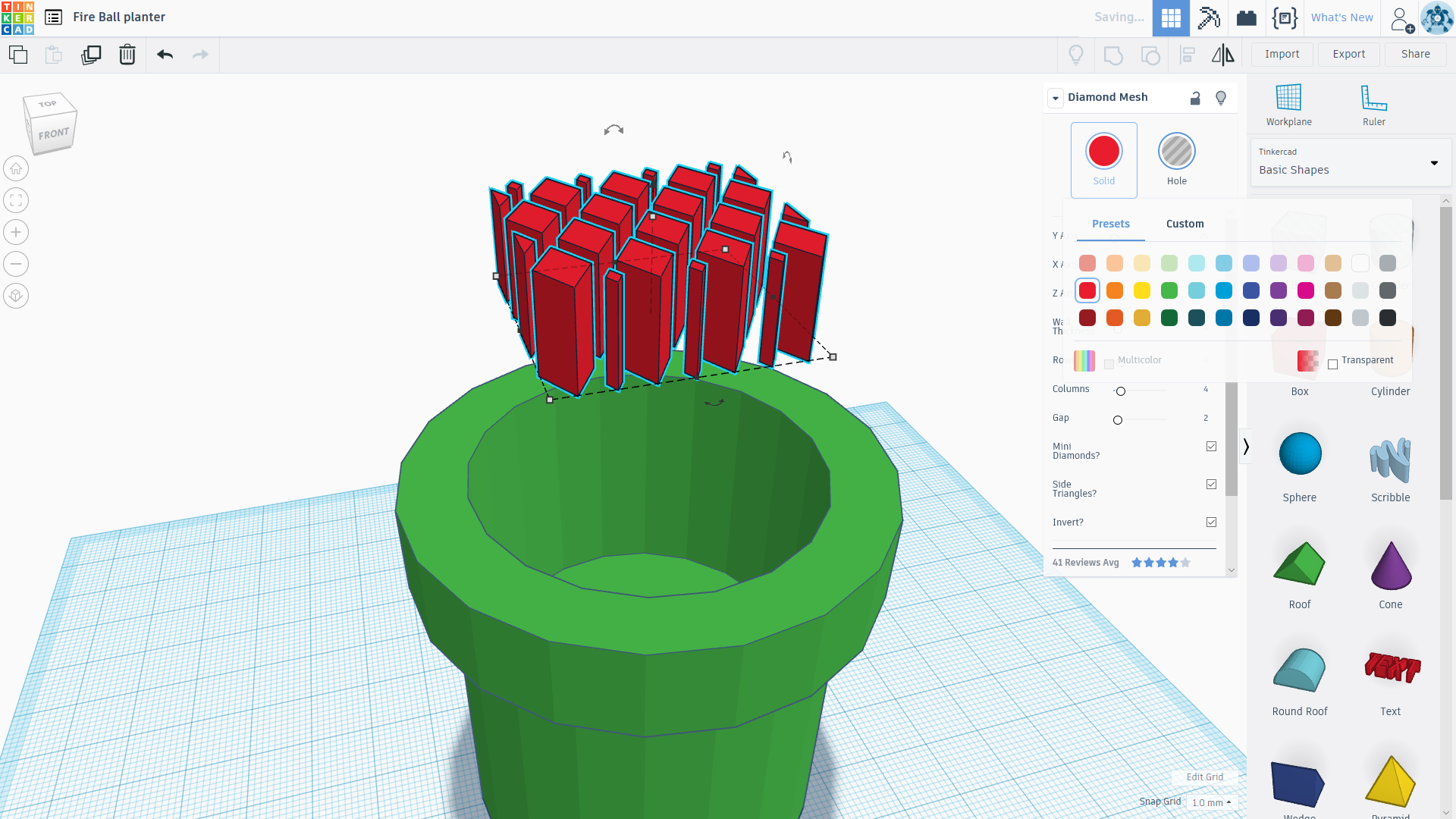Open the Codeblocks bracket icon

(1285, 17)
